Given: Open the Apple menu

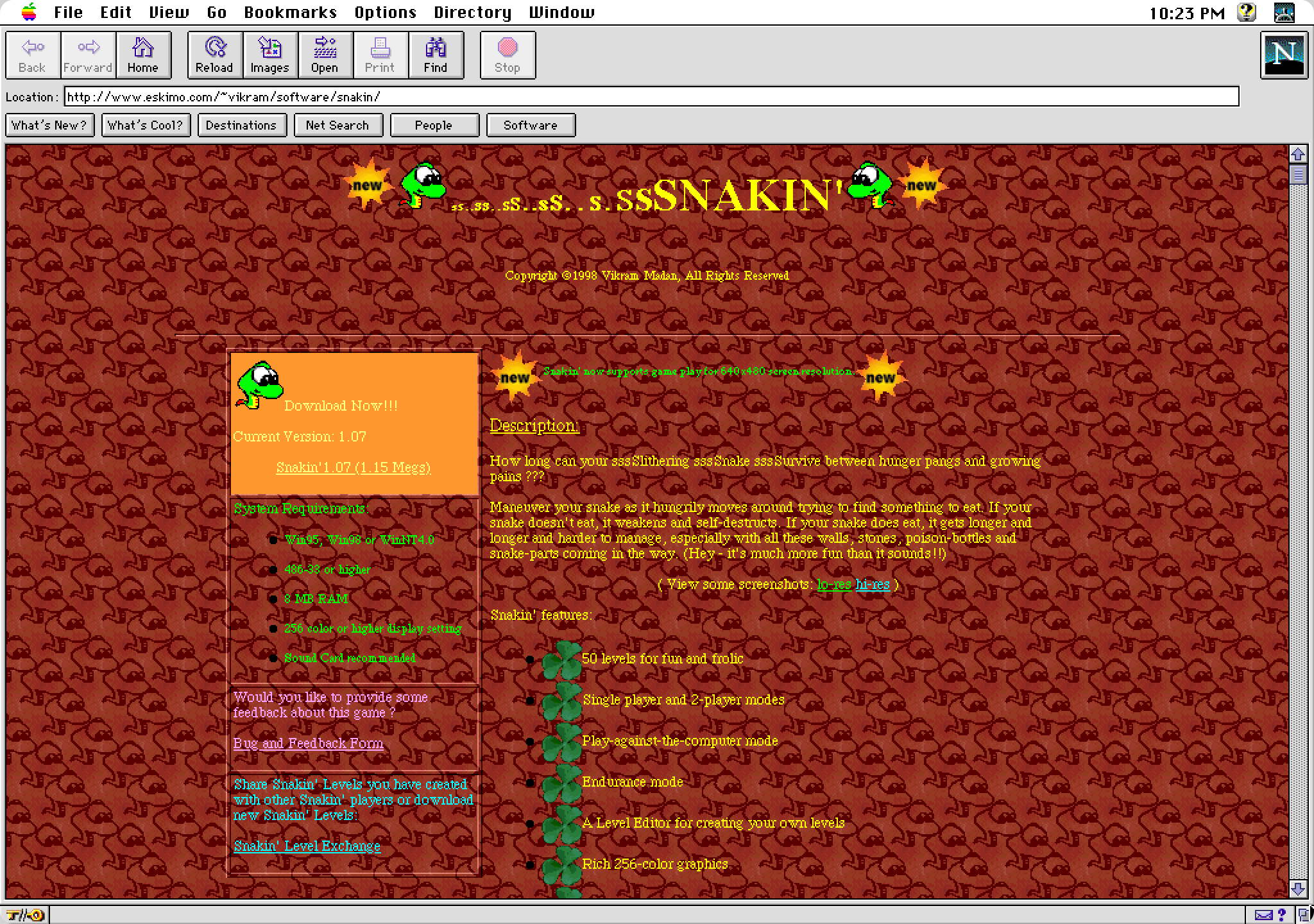Looking at the screenshot, I should pyautogui.click(x=29, y=12).
